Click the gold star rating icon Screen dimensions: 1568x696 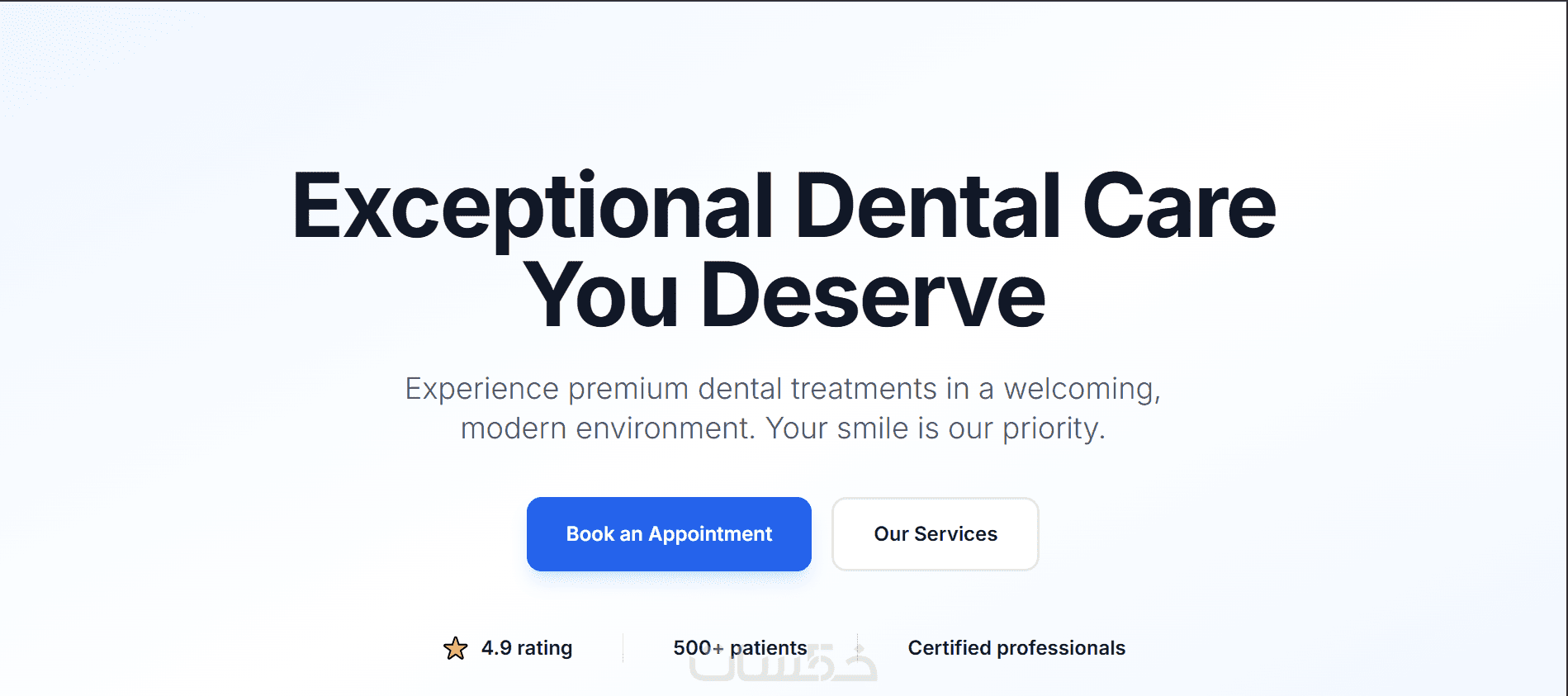455,648
